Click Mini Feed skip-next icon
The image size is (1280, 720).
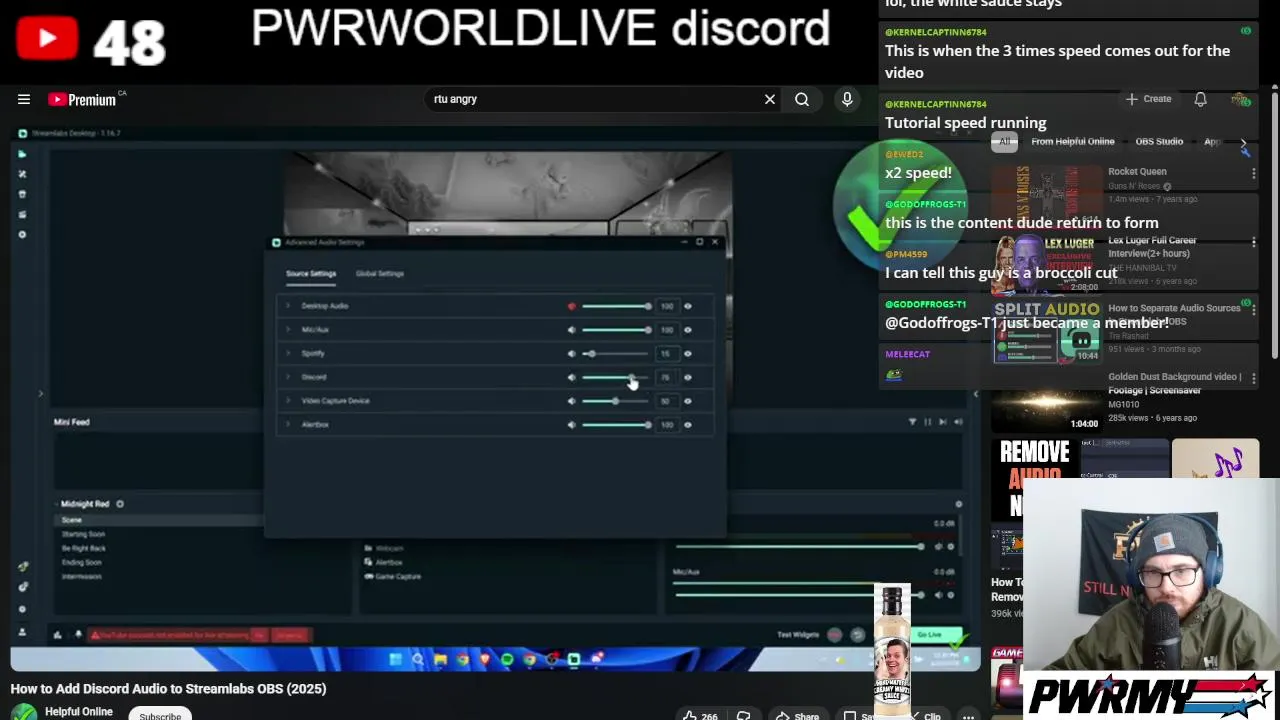click(x=943, y=422)
